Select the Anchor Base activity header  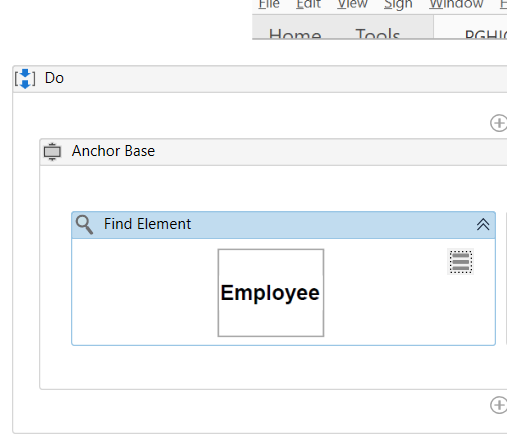coord(273,152)
